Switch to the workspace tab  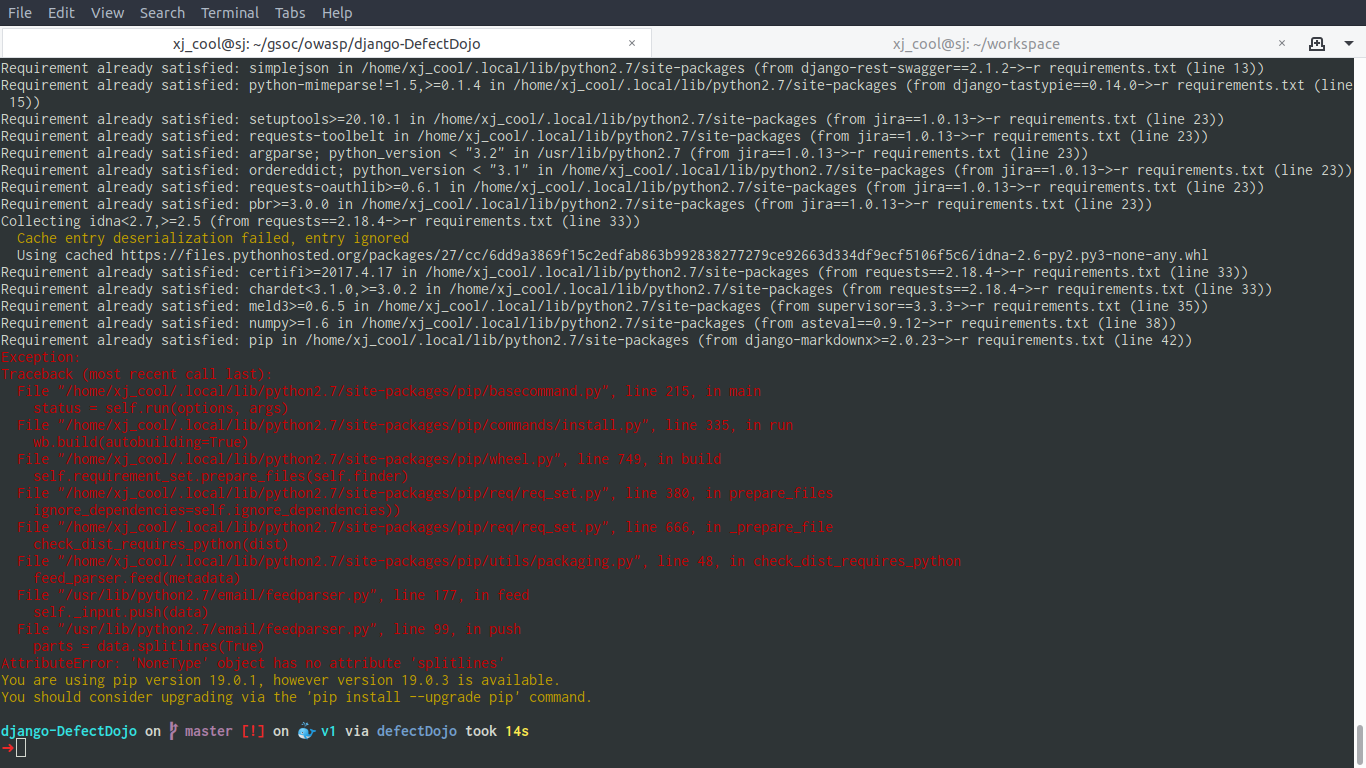click(978, 43)
